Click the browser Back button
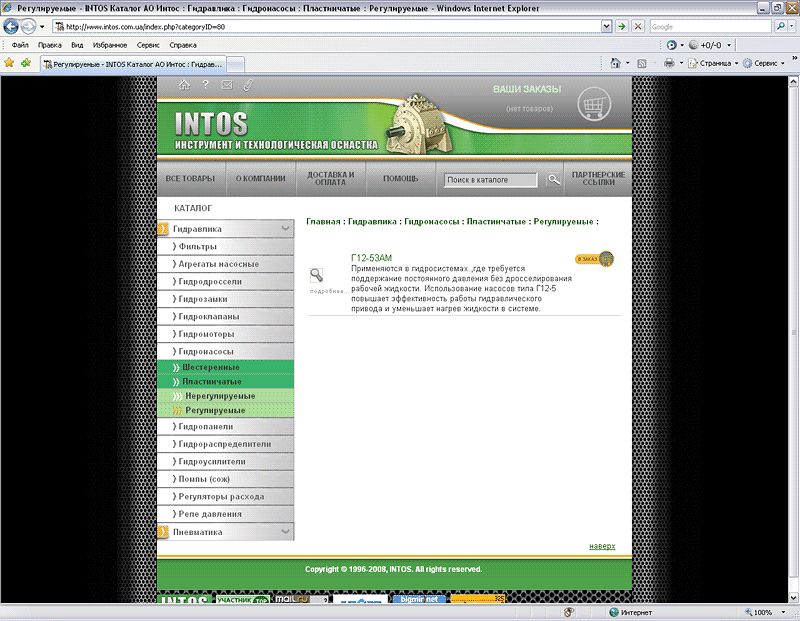This screenshot has width=800, height=621. tap(14, 26)
